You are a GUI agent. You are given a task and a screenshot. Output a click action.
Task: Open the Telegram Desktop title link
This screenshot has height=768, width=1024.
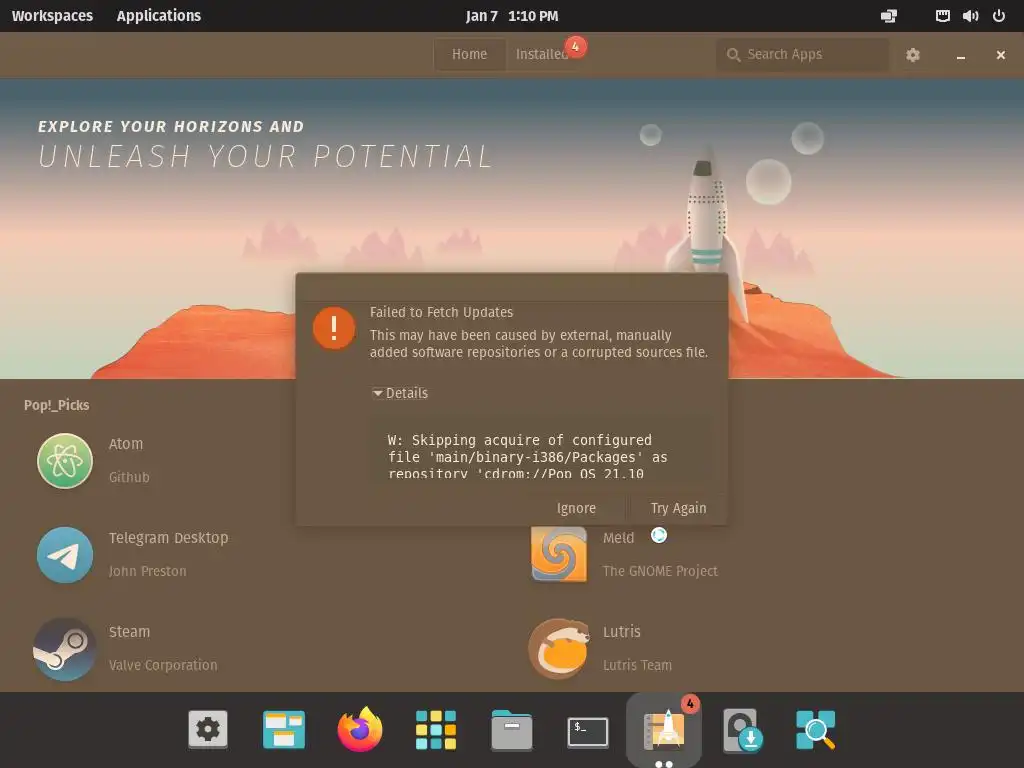[168, 537]
